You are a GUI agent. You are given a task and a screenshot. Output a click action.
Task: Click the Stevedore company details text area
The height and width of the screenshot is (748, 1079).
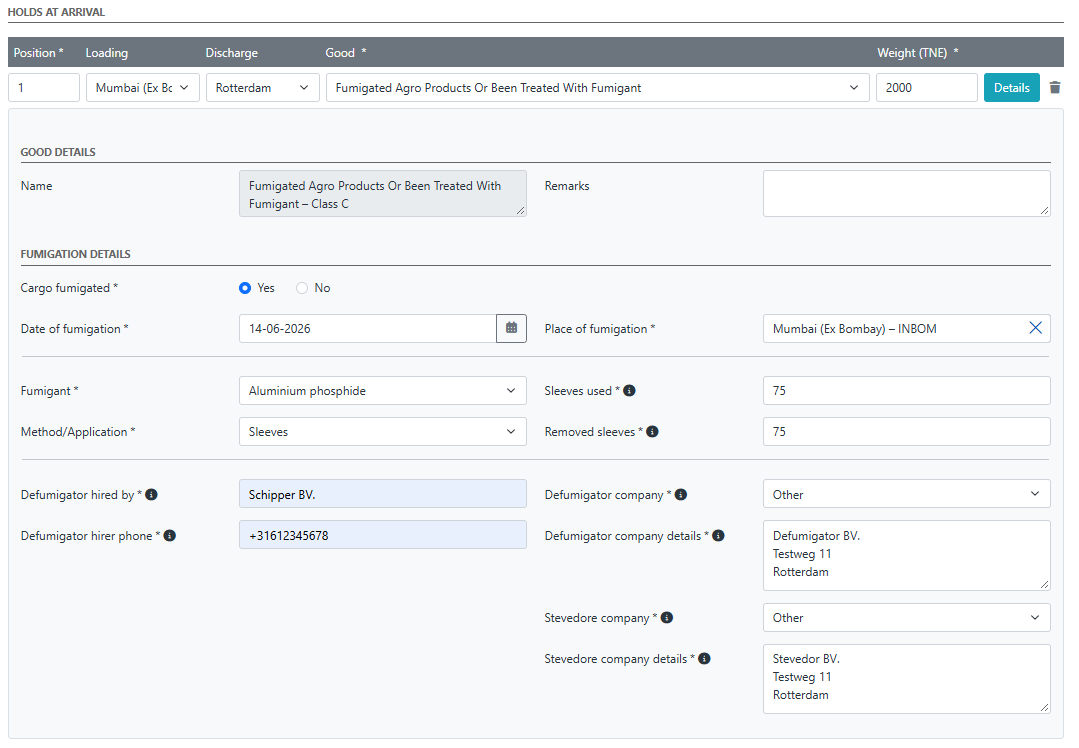tap(906, 678)
